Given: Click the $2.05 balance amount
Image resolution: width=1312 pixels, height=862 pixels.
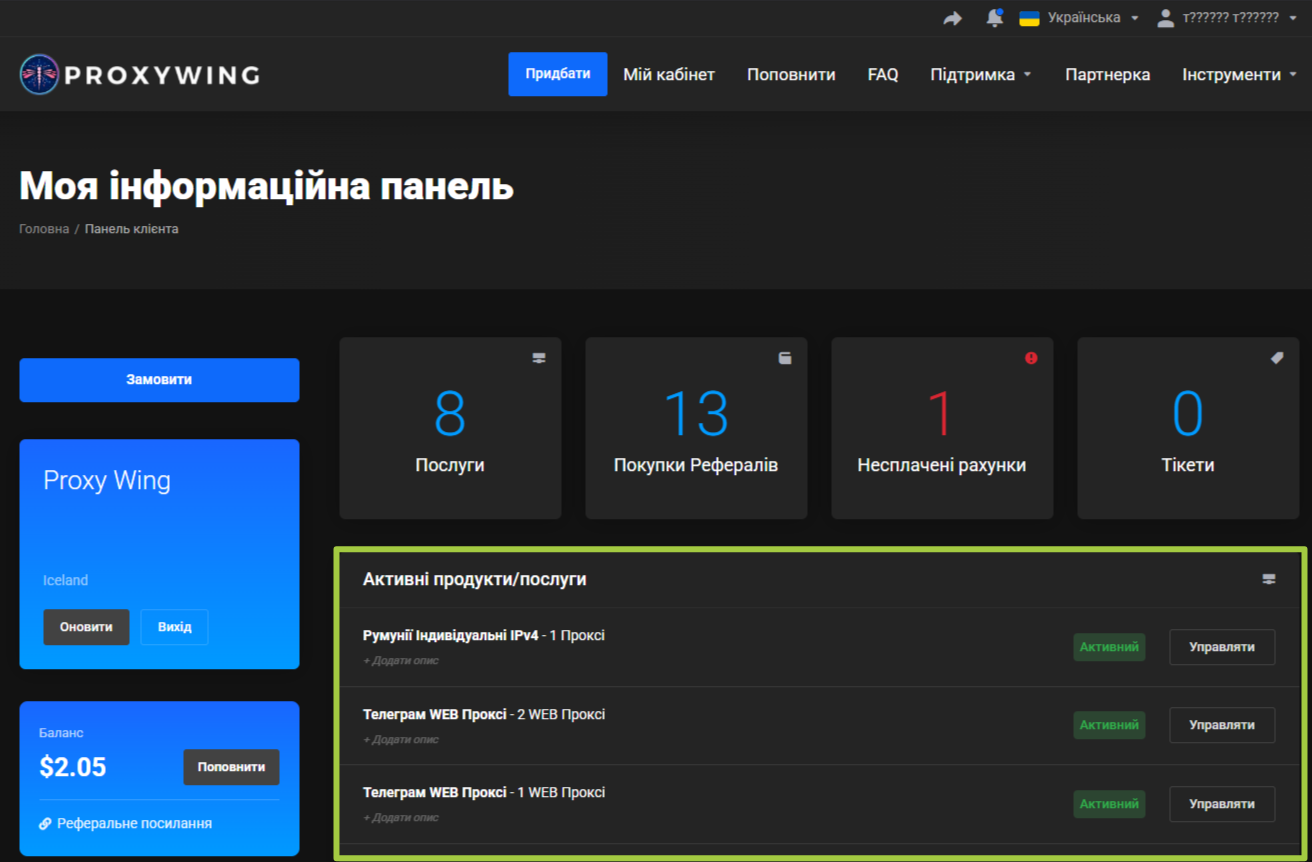Looking at the screenshot, I should click(73, 767).
